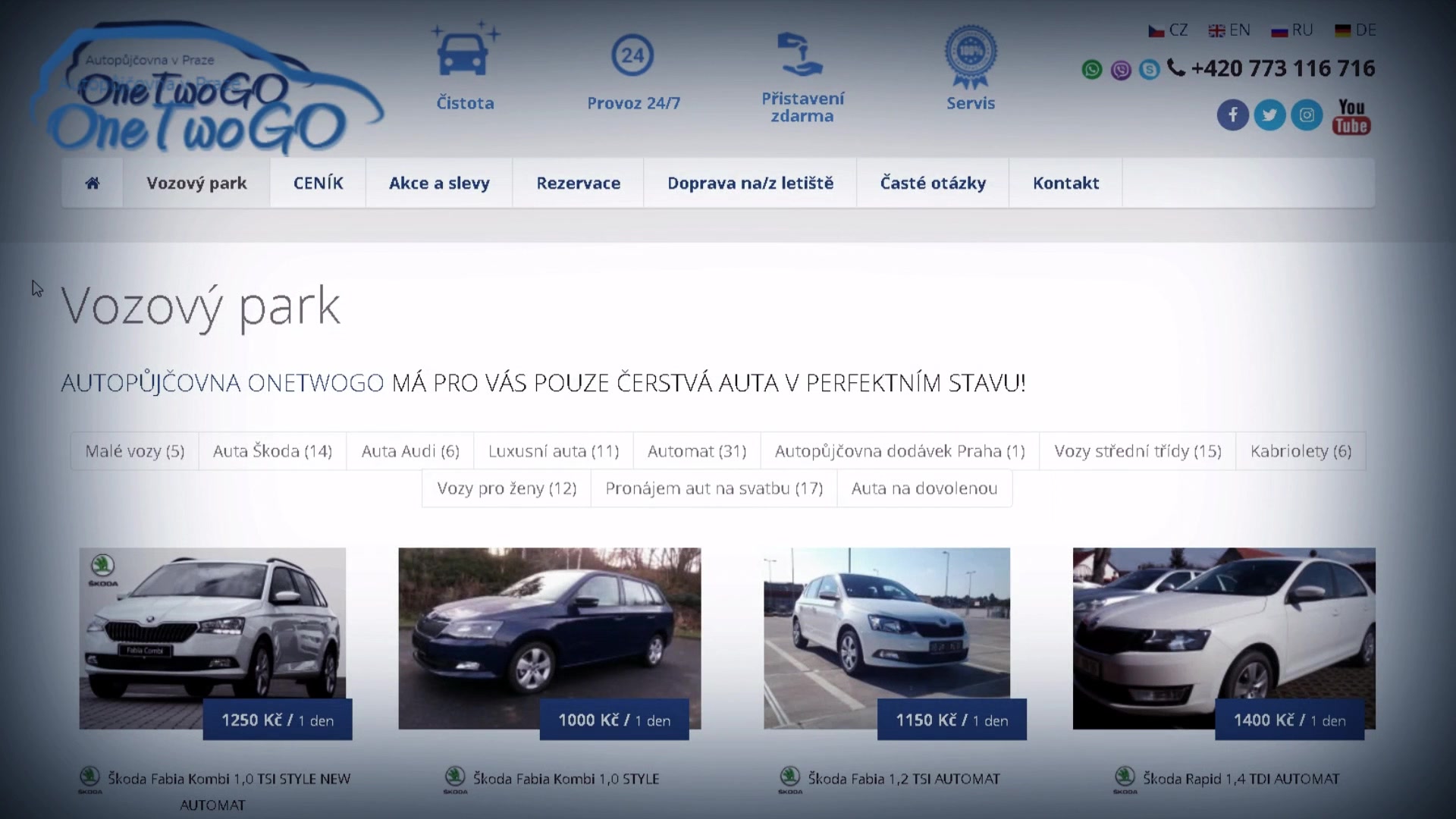The image size is (1456, 819).
Task: Click Škoda logo beside Fabia Kombi STYLE NEW
Action: (x=89, y=780)
